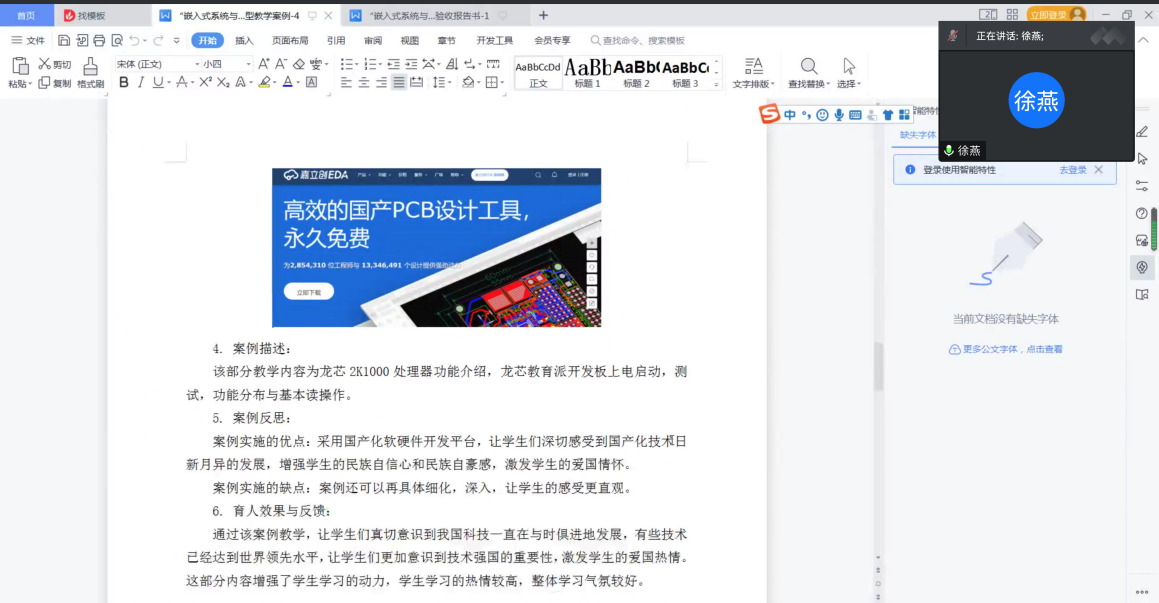1159x603 pixels.
Task: Click the Save icon in quick access bar
Action: [x=64, y=40]
